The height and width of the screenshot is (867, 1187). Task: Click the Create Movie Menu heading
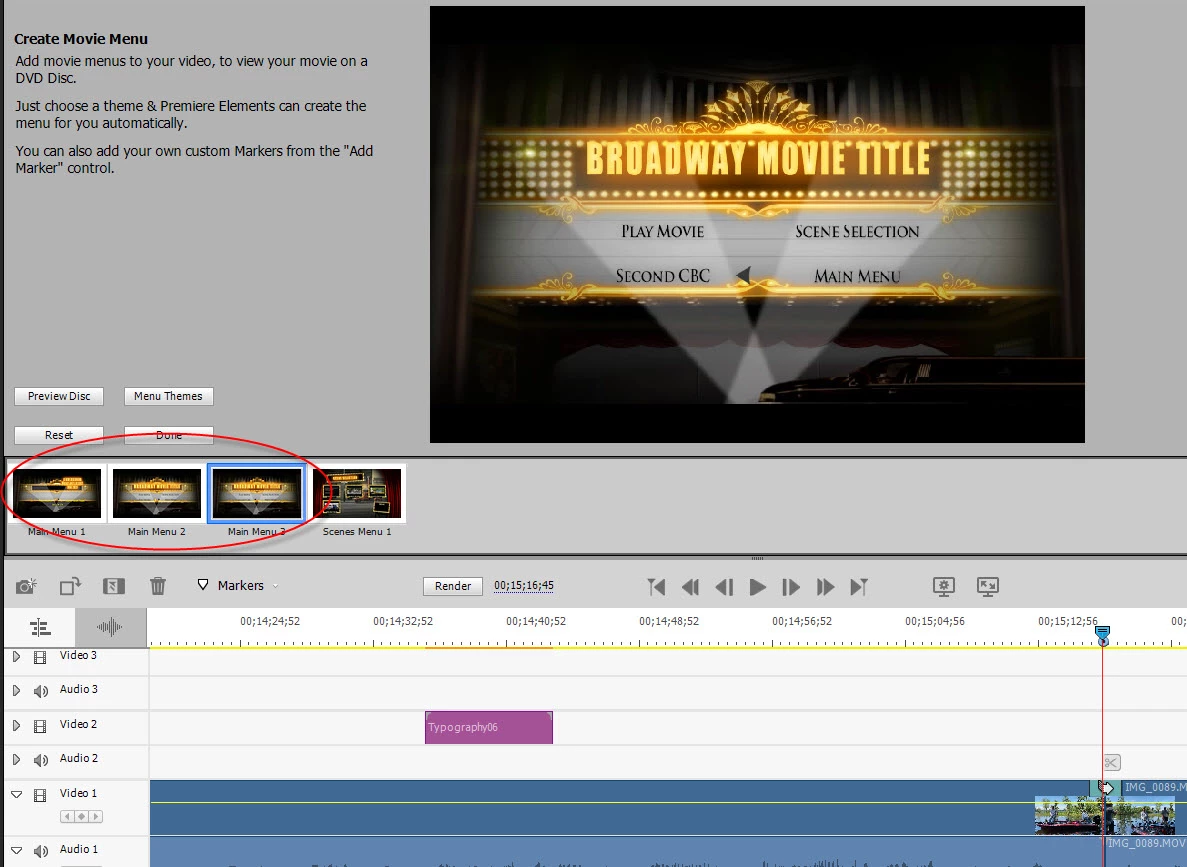click(81, 39)
